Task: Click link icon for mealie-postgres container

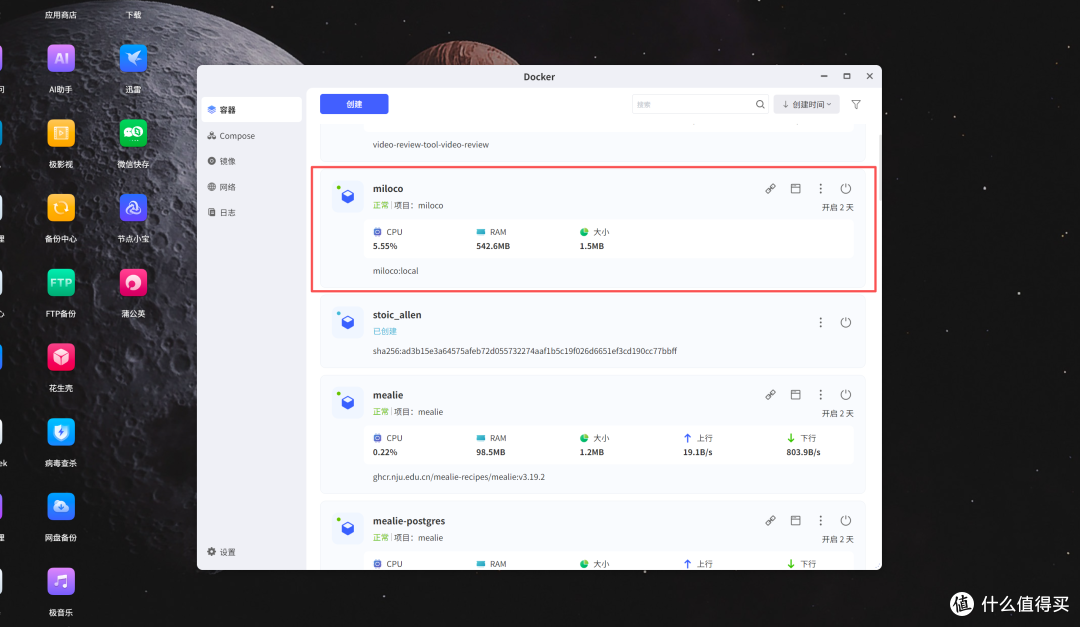Action: (770, 521)
